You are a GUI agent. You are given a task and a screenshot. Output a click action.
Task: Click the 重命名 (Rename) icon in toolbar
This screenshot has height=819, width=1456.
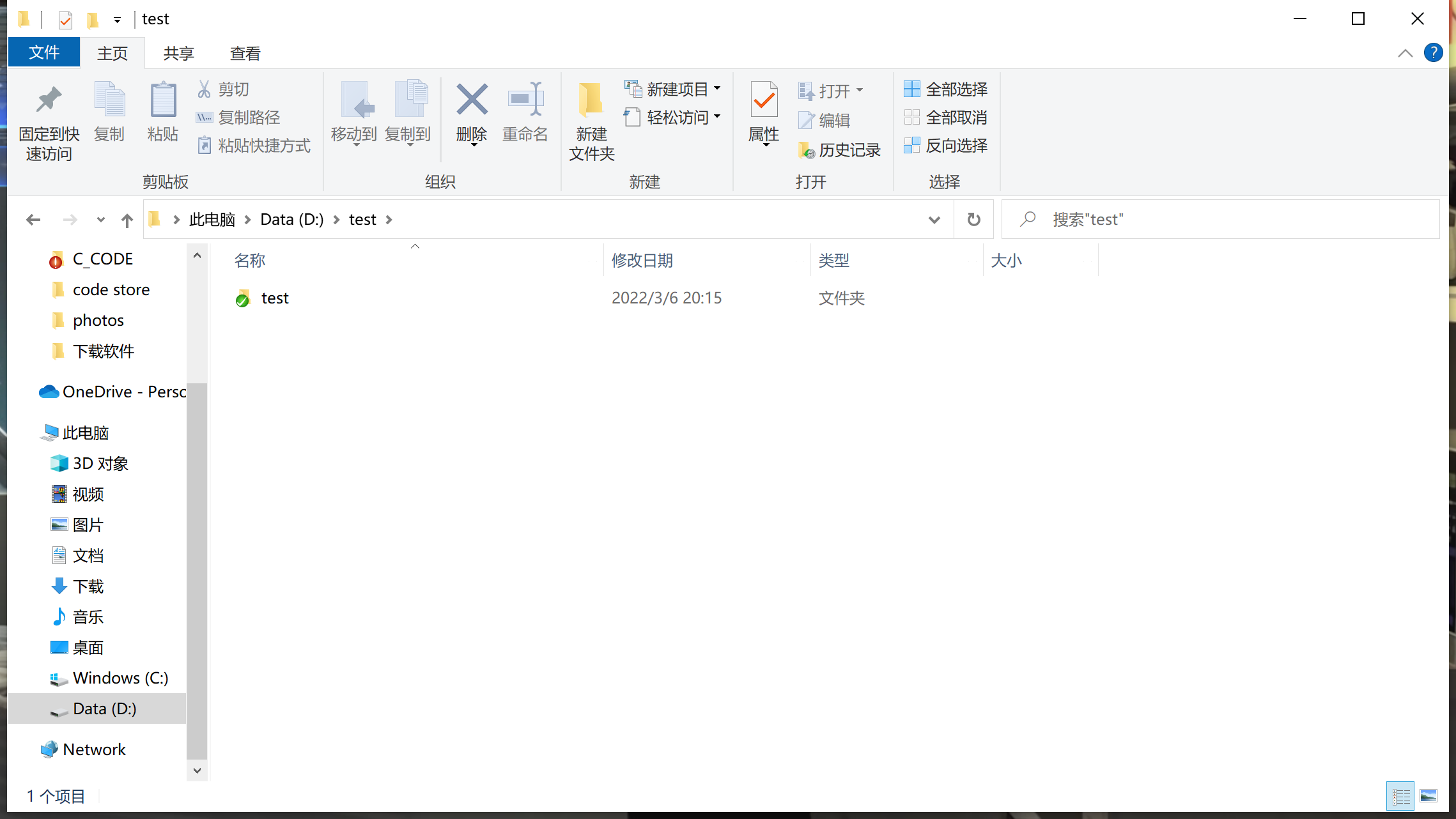pyautogui.click(x=525, y=110)
